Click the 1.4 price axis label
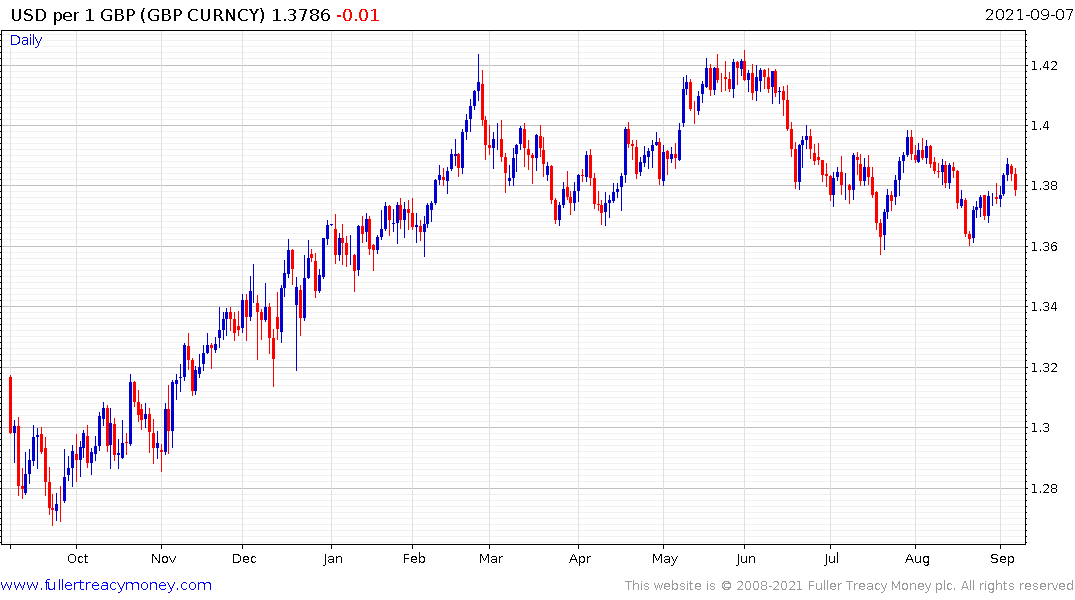The height and width of the screenshot is (600, 1075). tap(1040, 125)
